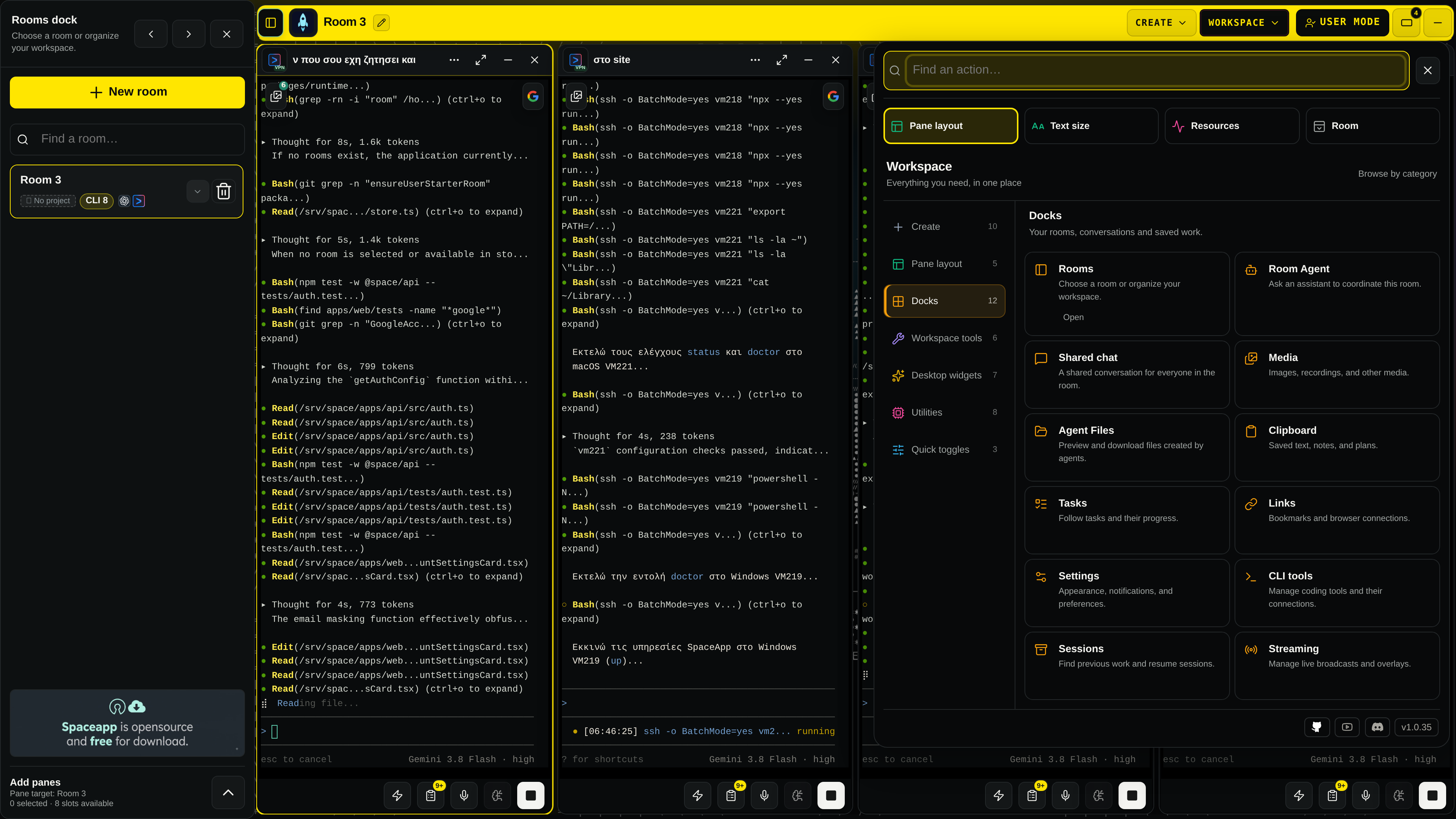Focus the 'Find an action…' search field

[1155, 70]
